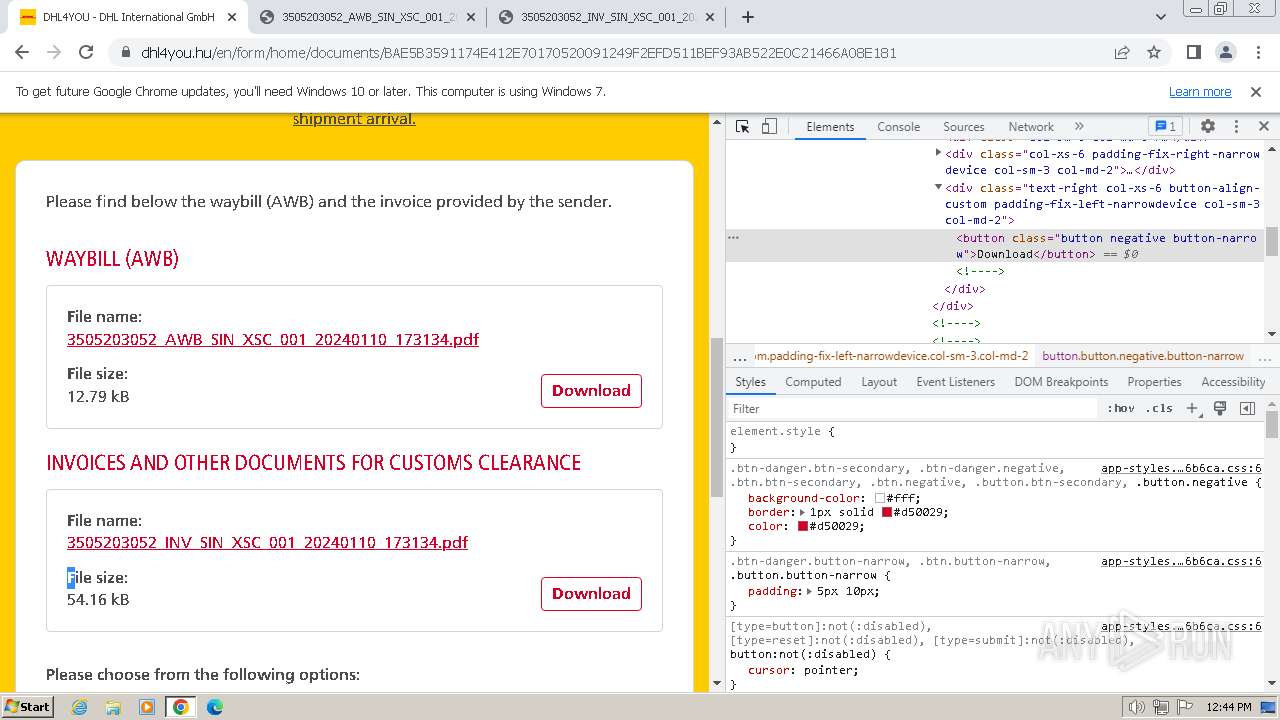Close the DHL4YOU browser tab
The height and width of the screenshot is (720, 1280).
pos(231,17)
